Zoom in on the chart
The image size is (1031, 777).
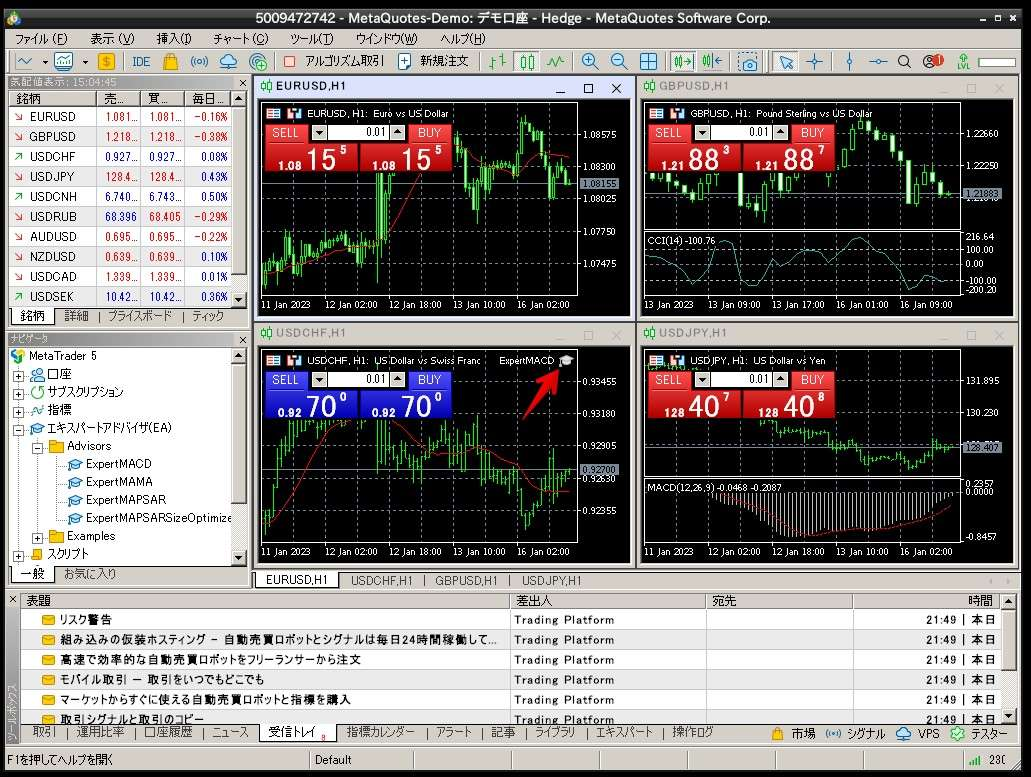point(590,62)
